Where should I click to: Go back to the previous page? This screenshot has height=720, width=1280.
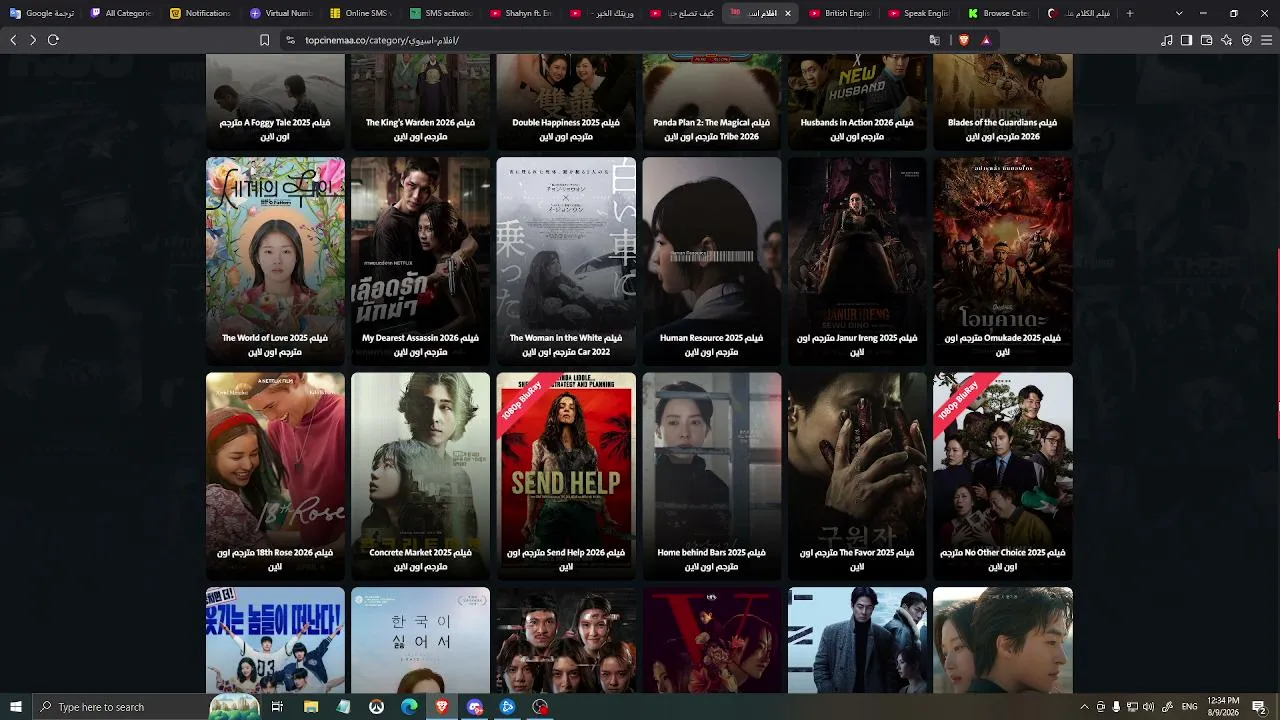13,40
